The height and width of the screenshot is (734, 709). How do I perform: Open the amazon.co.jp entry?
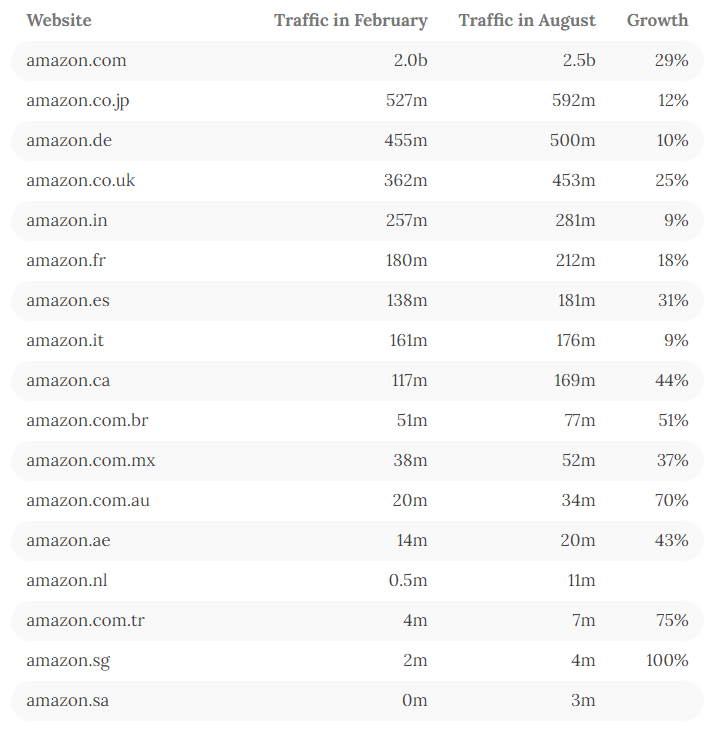[x=78, y=101]
